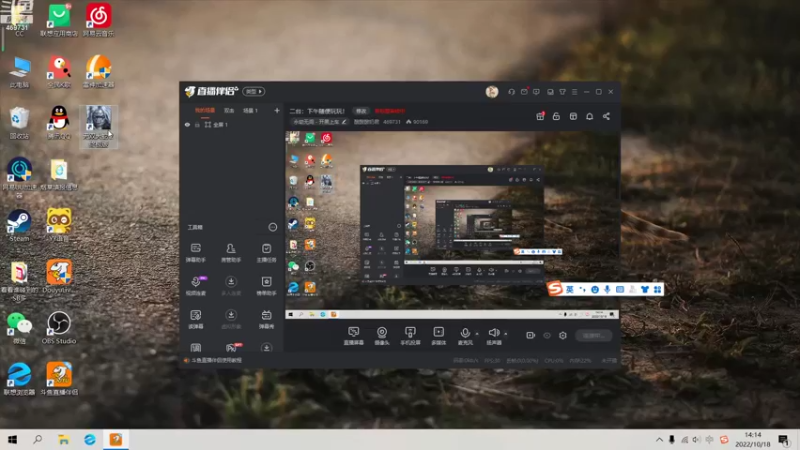Image resolution: width=800 pixels, height=450 pixels.
Task: Click the share icon in header row
Action: click(606, 116)
